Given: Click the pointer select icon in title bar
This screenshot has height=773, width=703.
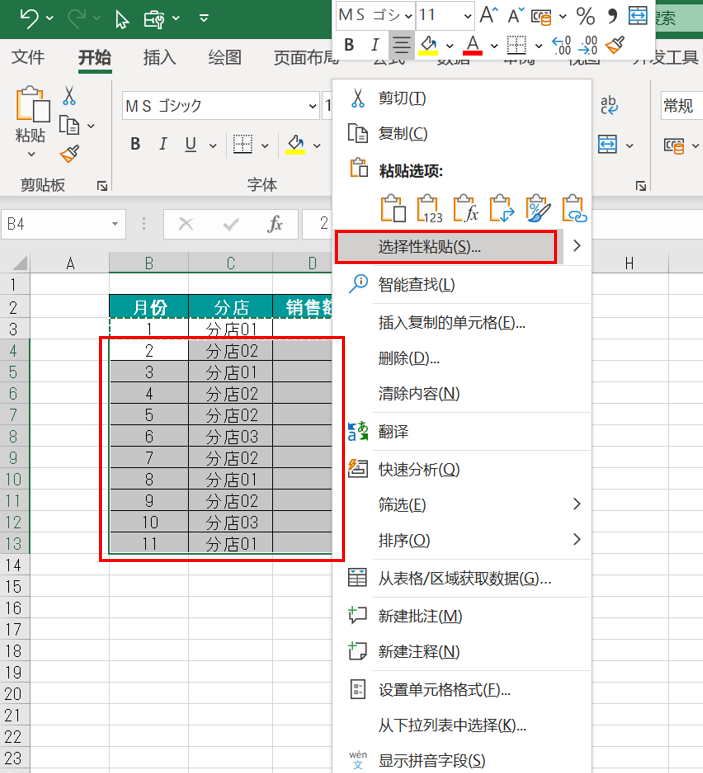Looking at the screenshot, I should (121, 19).
